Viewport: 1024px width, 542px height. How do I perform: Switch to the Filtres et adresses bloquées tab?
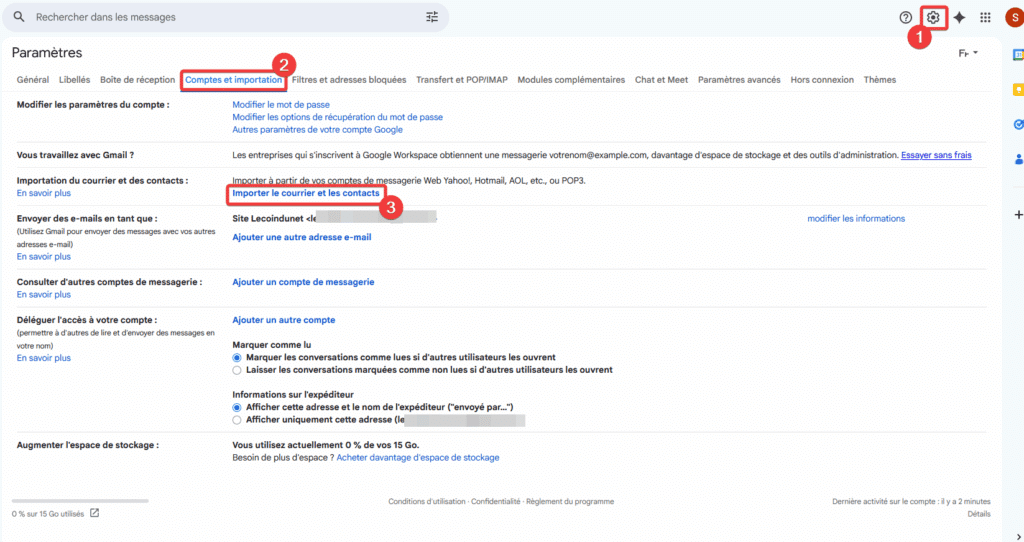[x=349, y=80]
